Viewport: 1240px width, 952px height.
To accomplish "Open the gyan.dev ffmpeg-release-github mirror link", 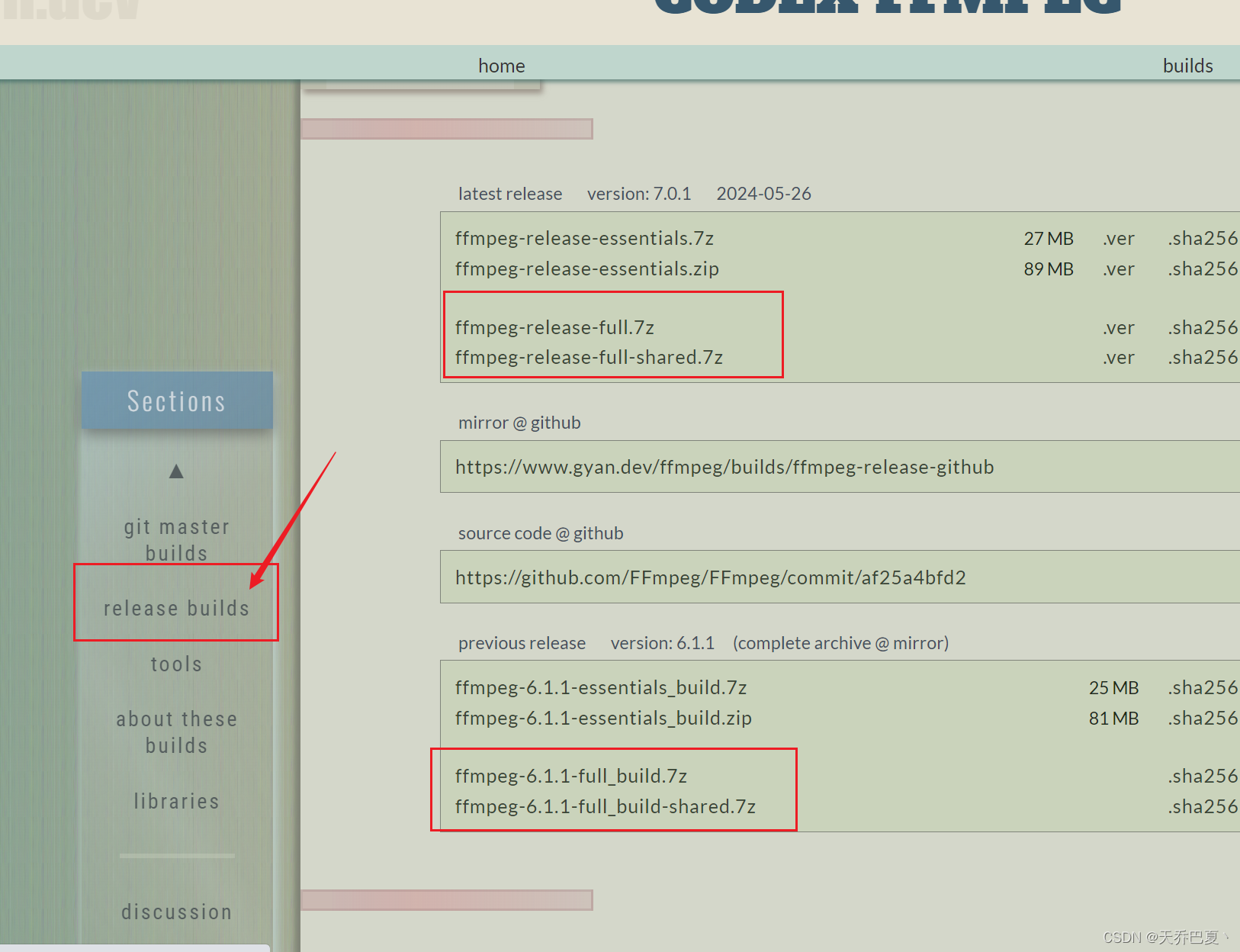I will (724, 468).
